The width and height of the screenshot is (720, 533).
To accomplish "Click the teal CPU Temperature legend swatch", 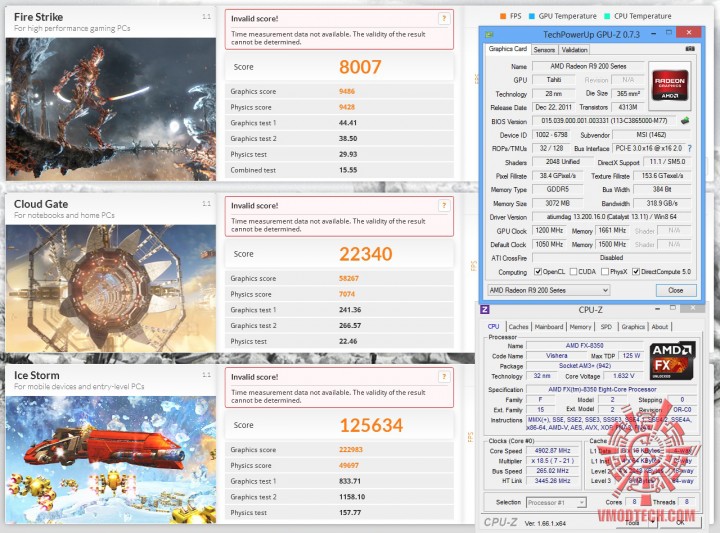I will (x=607, y=16).
